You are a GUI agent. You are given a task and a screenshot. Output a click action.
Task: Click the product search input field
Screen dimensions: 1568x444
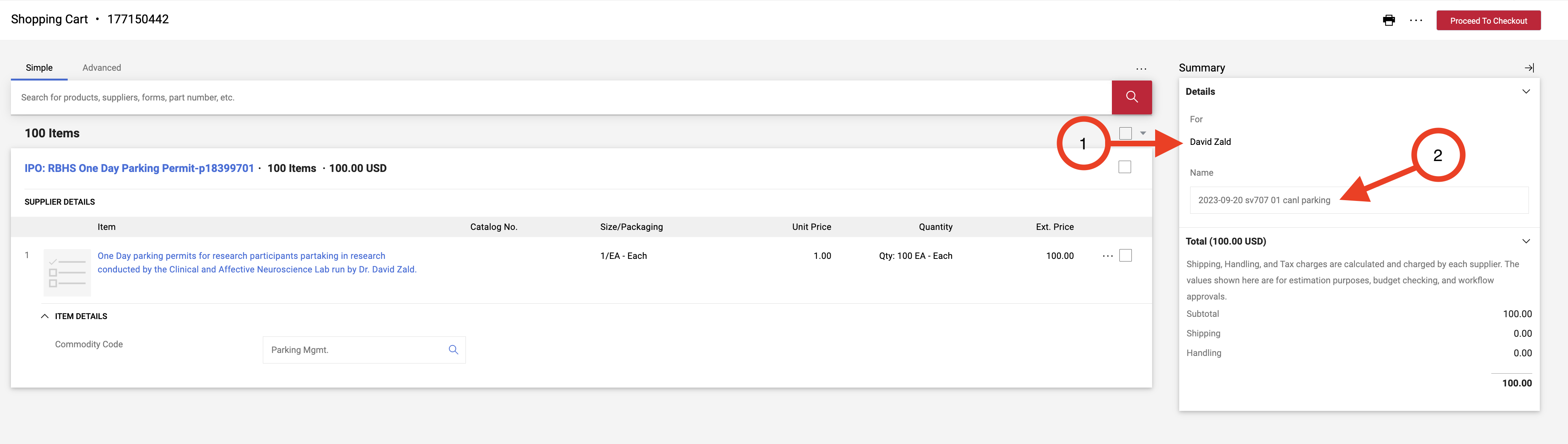[x=561, y=97]
